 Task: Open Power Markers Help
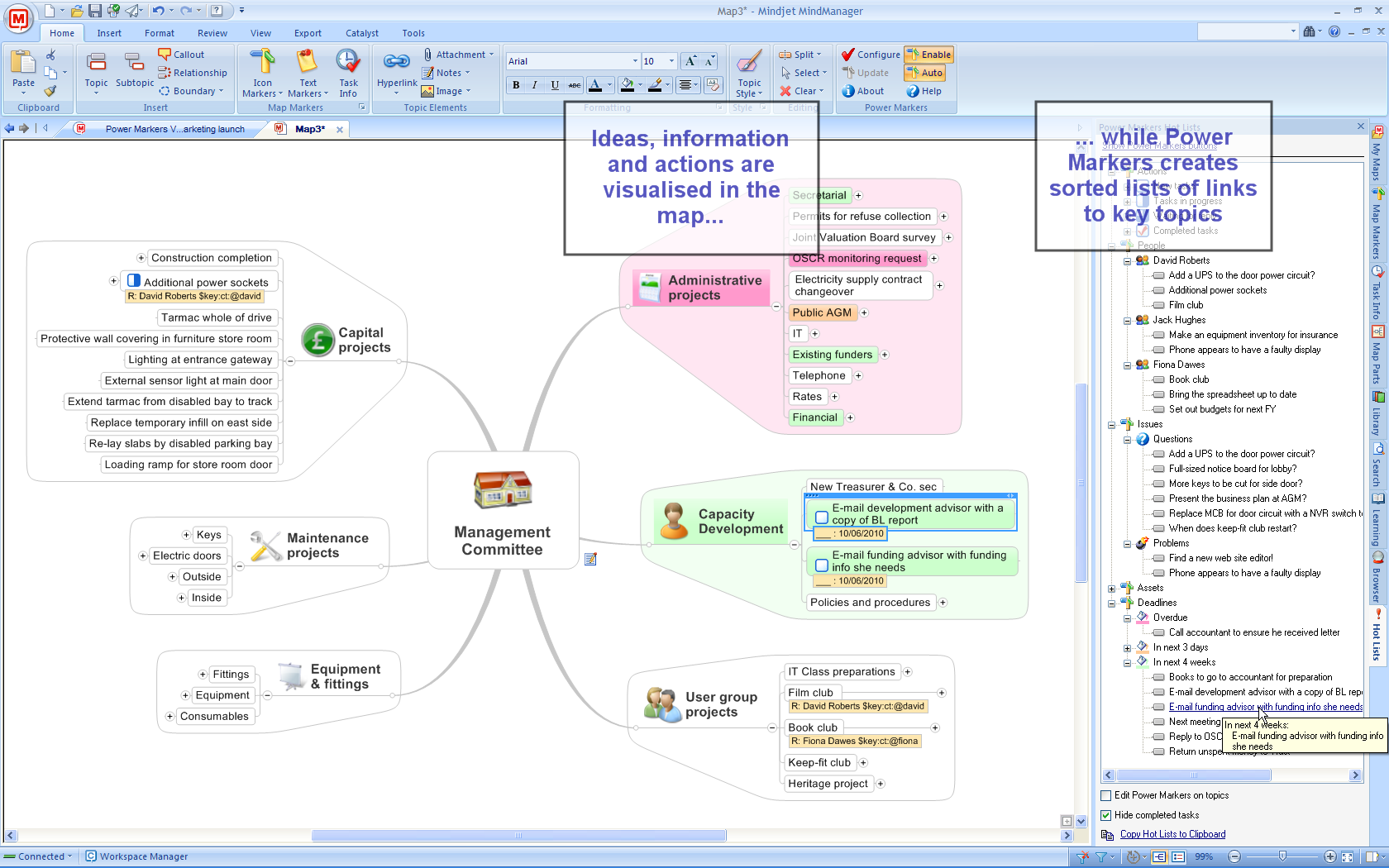click(924, 91)
